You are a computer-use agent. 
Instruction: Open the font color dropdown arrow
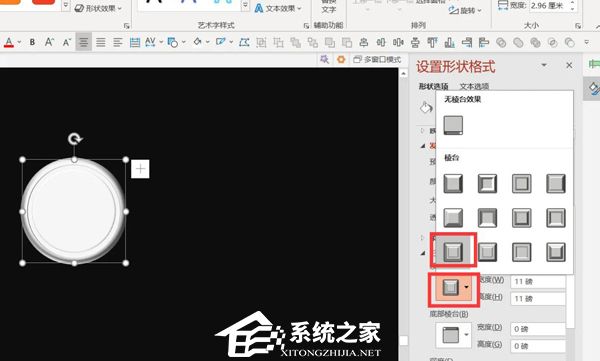point(19,42)
